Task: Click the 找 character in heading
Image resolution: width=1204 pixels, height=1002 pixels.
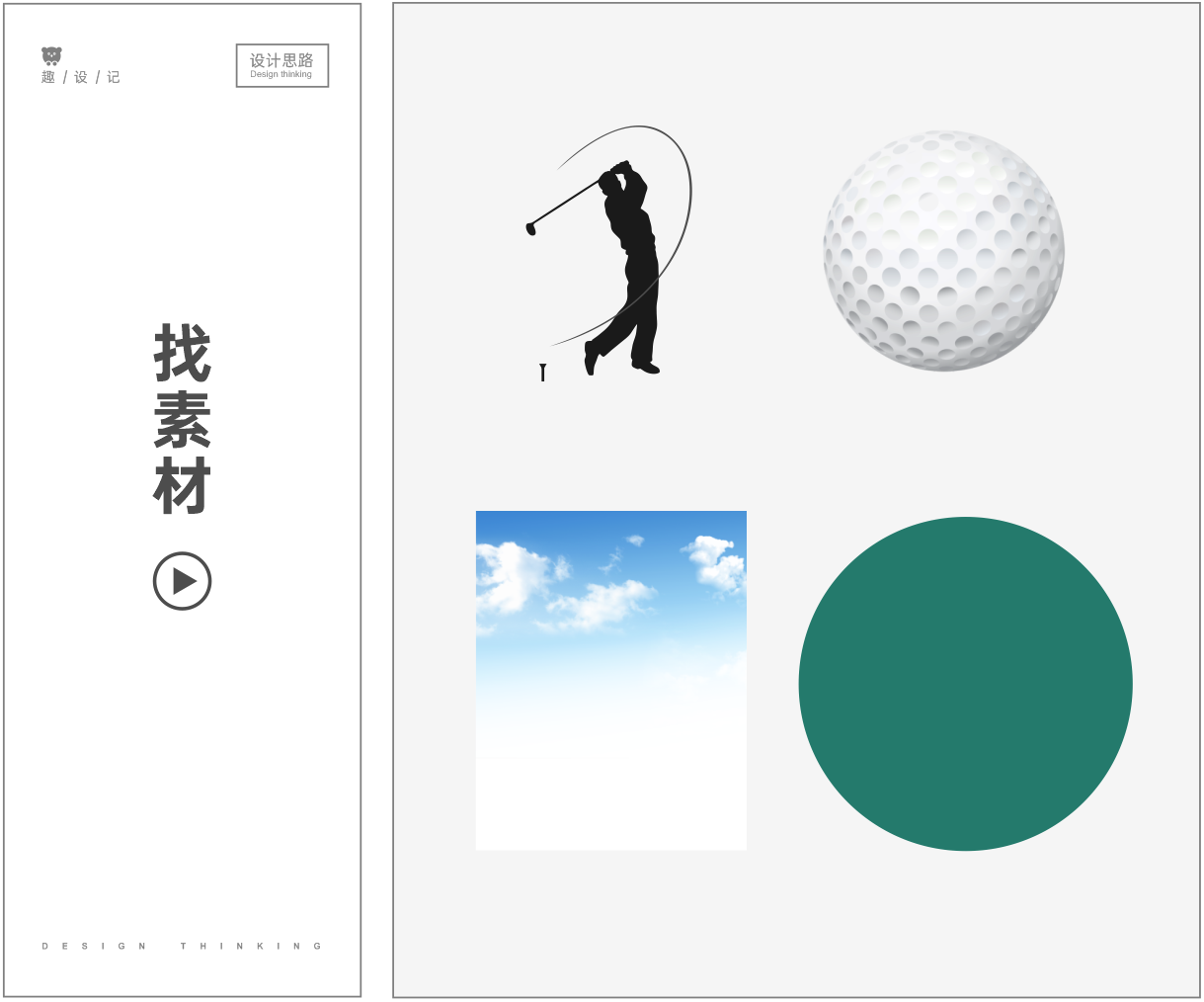Action: coord(183,354)
